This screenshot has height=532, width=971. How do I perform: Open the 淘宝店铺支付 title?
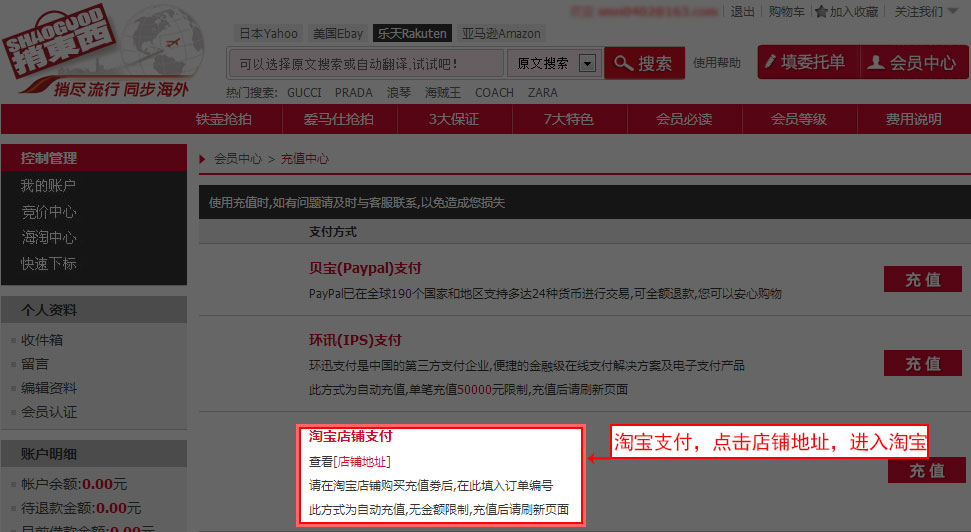(351, 436)
